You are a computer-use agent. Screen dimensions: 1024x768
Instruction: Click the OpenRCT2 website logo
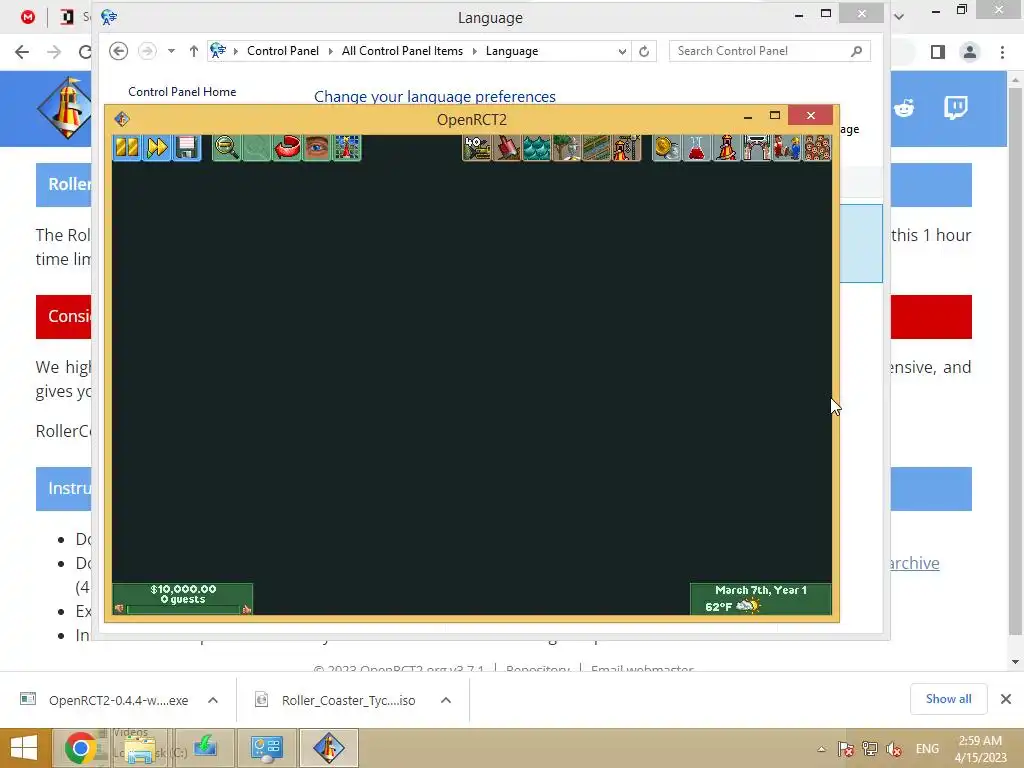pos(65,108)
